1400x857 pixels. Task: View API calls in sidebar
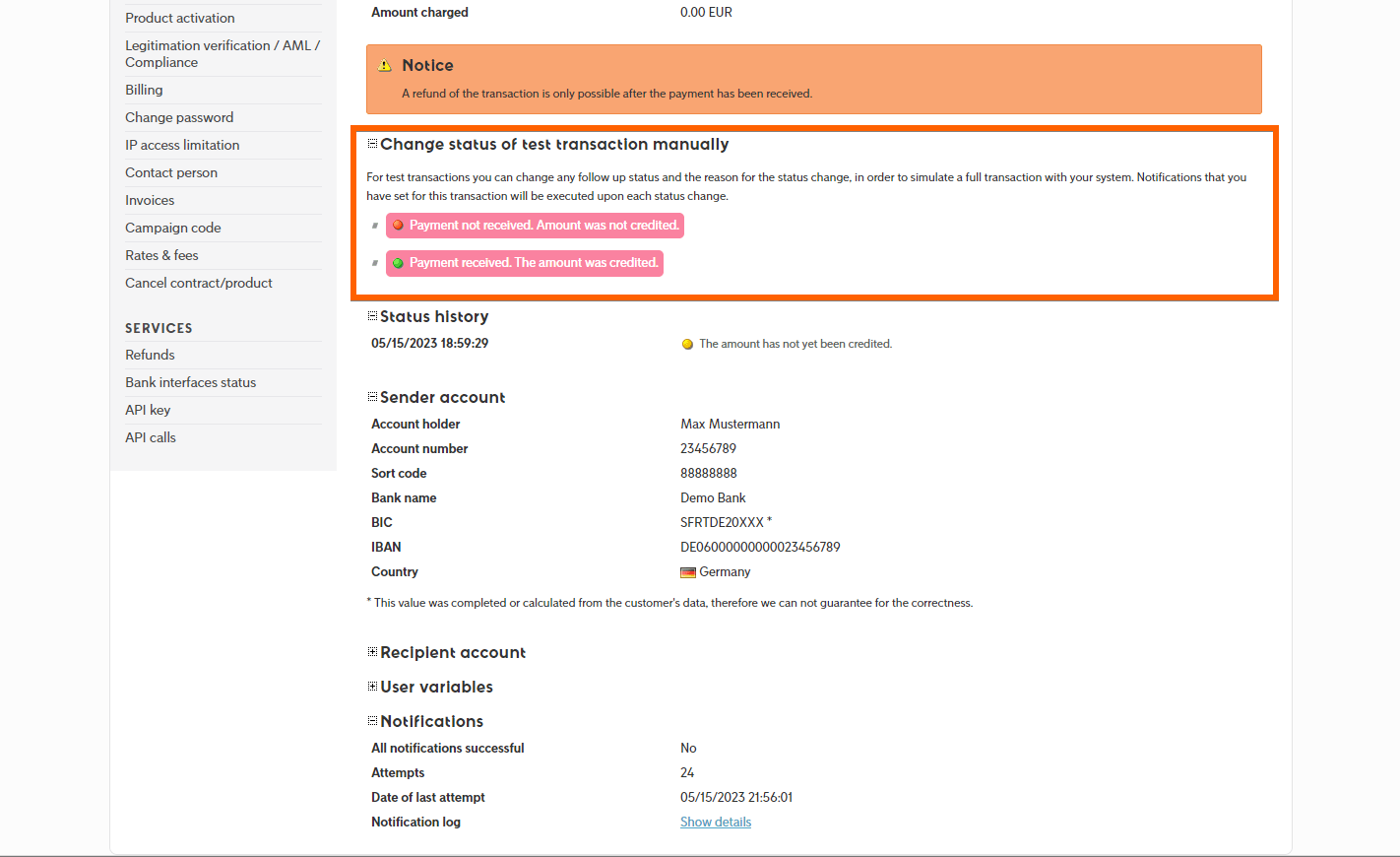tap(151, 437)
